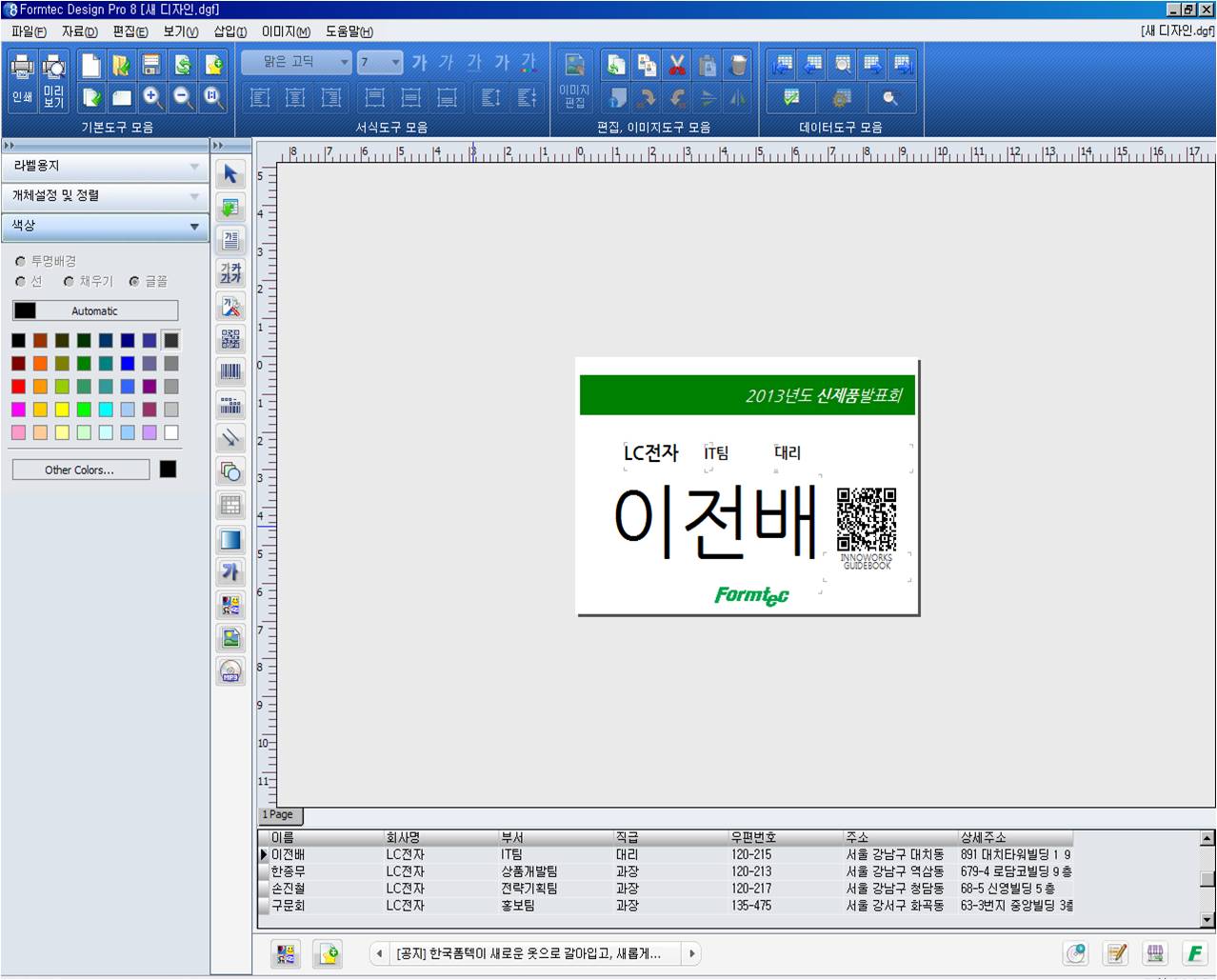Click the notepad with pencil icon
This screenshot has height=980, width=1217.
(x=1115, y=952)
